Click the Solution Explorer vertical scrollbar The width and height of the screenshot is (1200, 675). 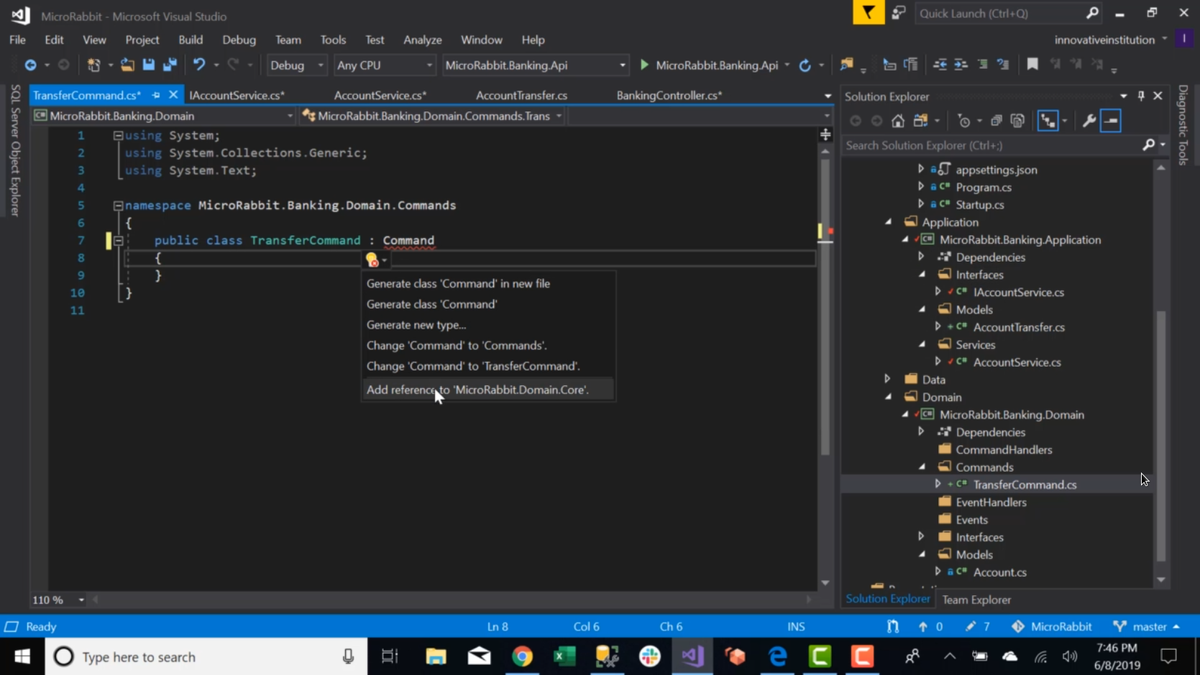1161,435
